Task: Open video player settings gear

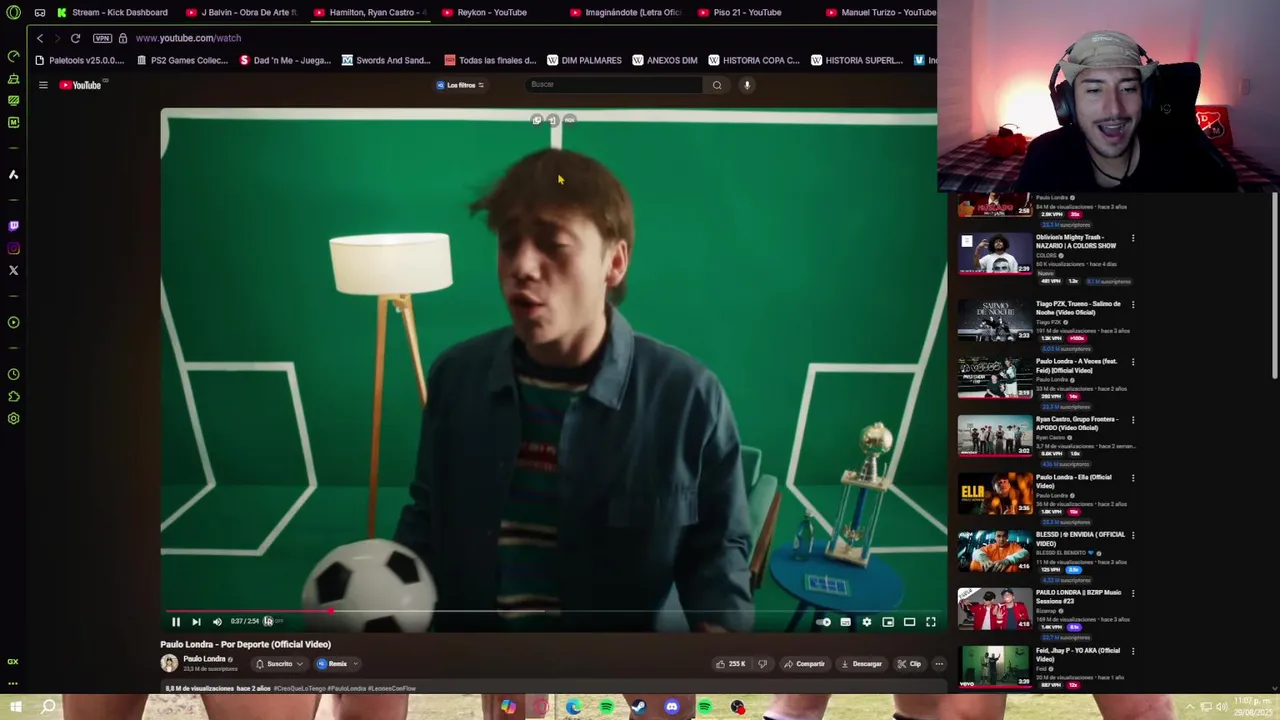Action: pos(867,622)
